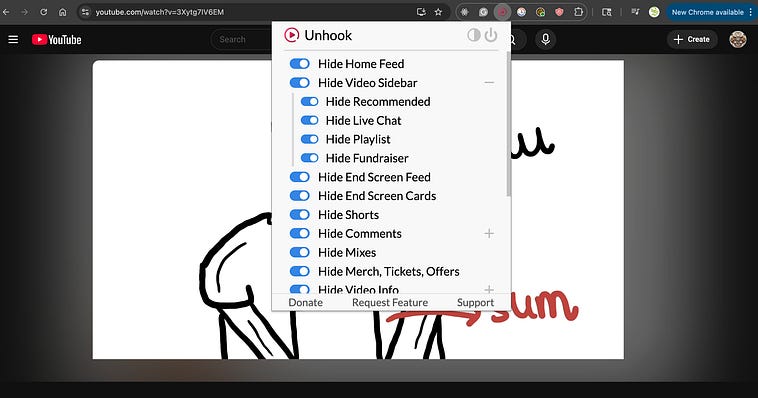Screen dimensions: 758x398
Task: Toggle Hide Mixes switch
Action: (300, 252)
